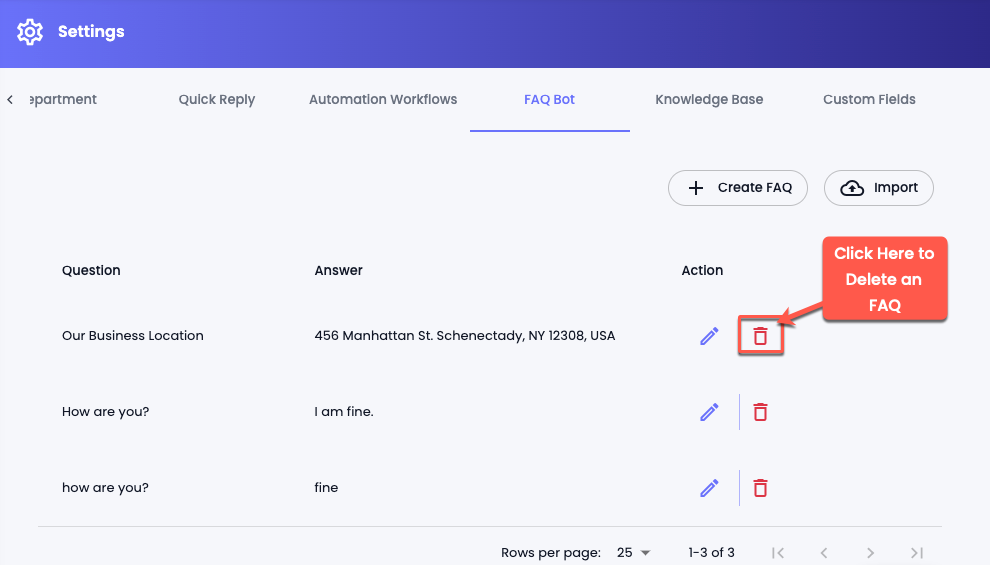Select the Custom Fields tab
Screen dimensions: 990x565
[x=869, y=100]
